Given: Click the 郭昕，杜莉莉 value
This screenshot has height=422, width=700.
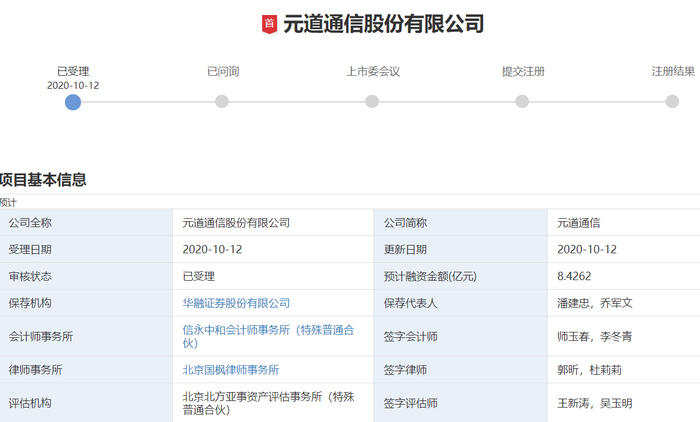Looking at the screenshot, I should 589,370.
